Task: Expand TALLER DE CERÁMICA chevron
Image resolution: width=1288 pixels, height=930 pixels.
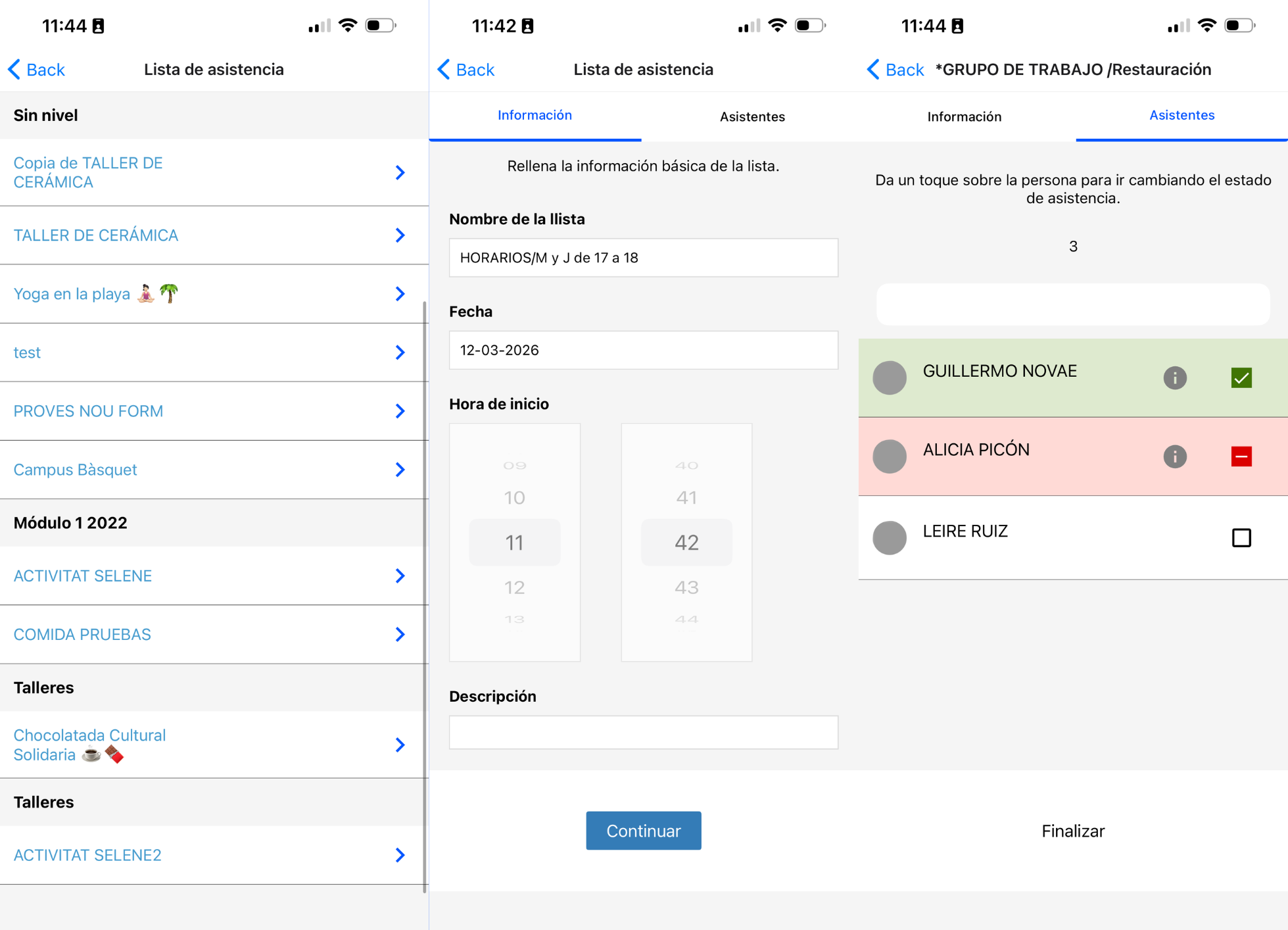Action: pos(400,235)
